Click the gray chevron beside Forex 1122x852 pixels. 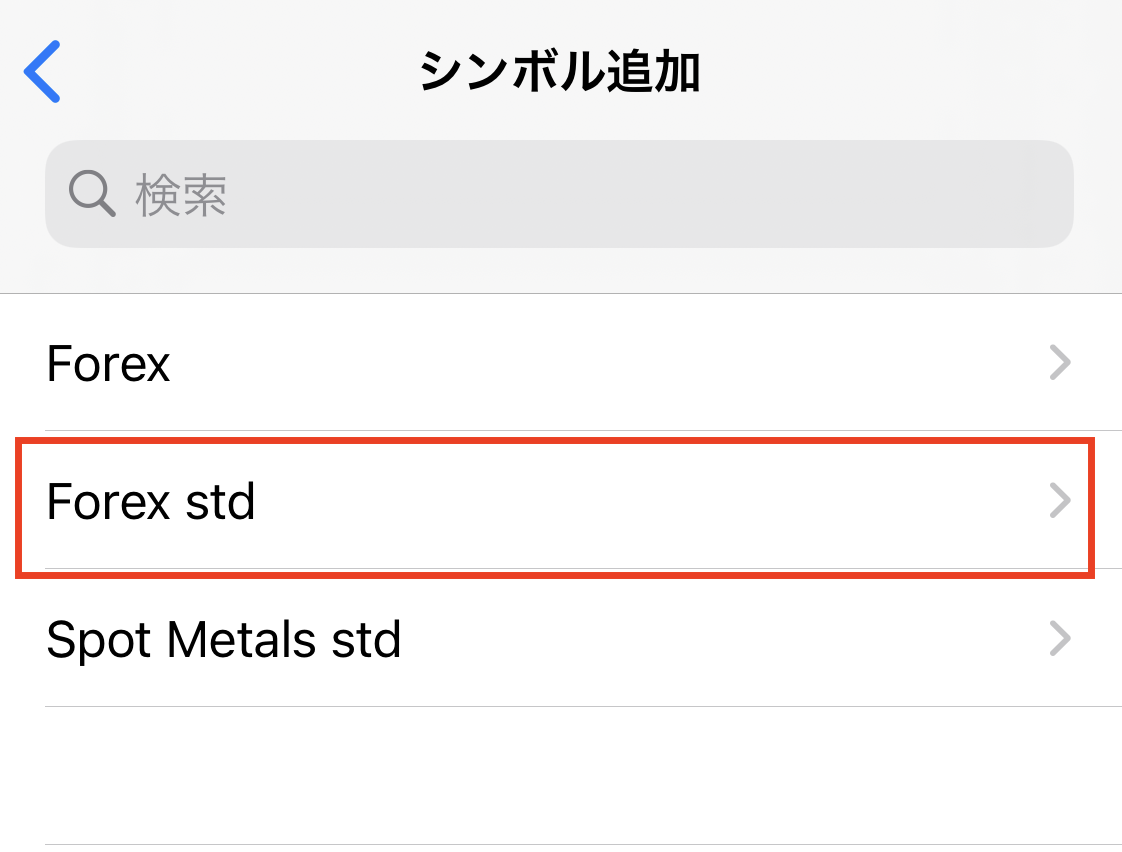click(x=1060, y=363)
